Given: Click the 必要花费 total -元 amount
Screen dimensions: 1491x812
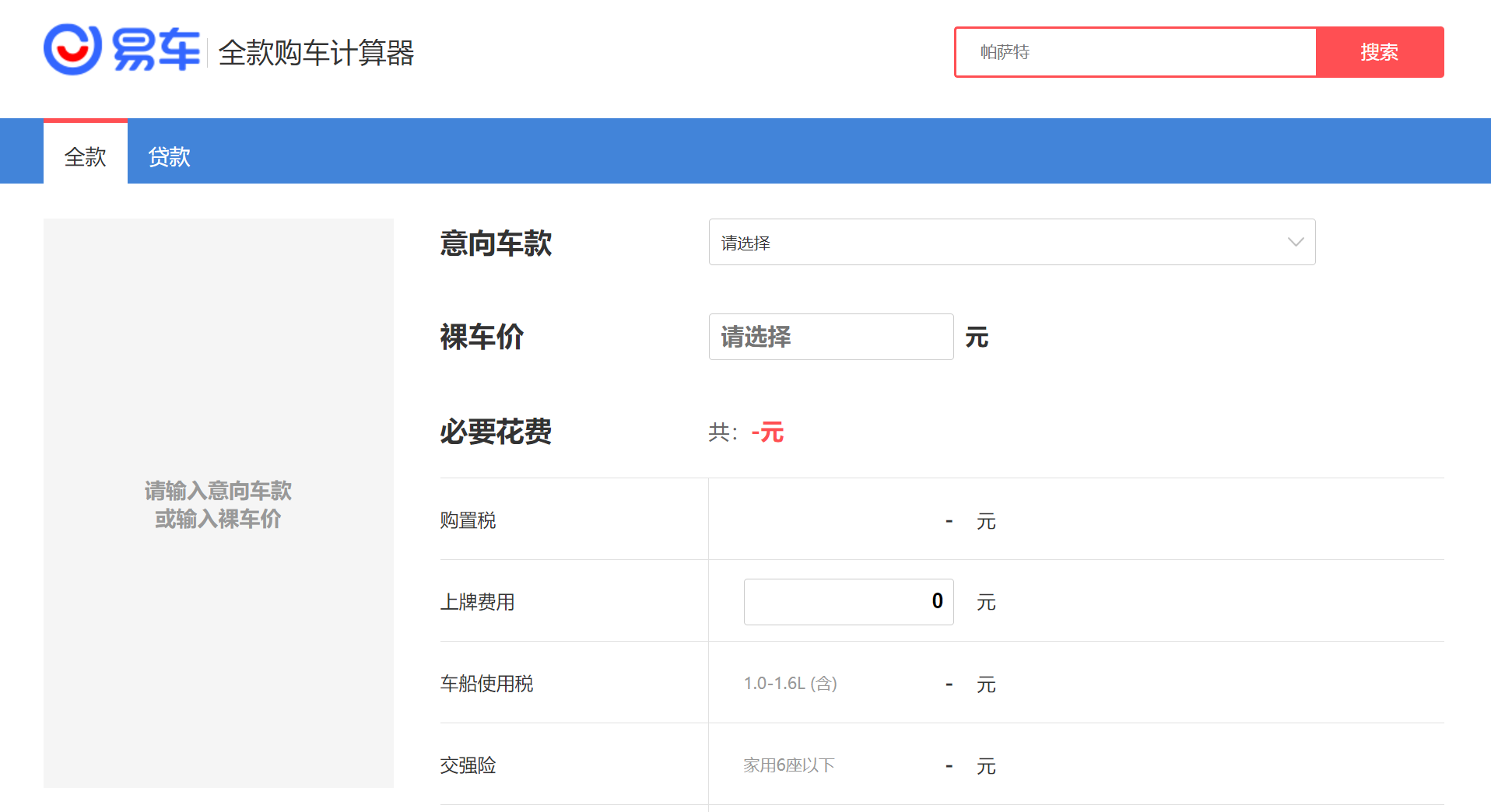Looking at the screenshot, I should click(767, 432).
